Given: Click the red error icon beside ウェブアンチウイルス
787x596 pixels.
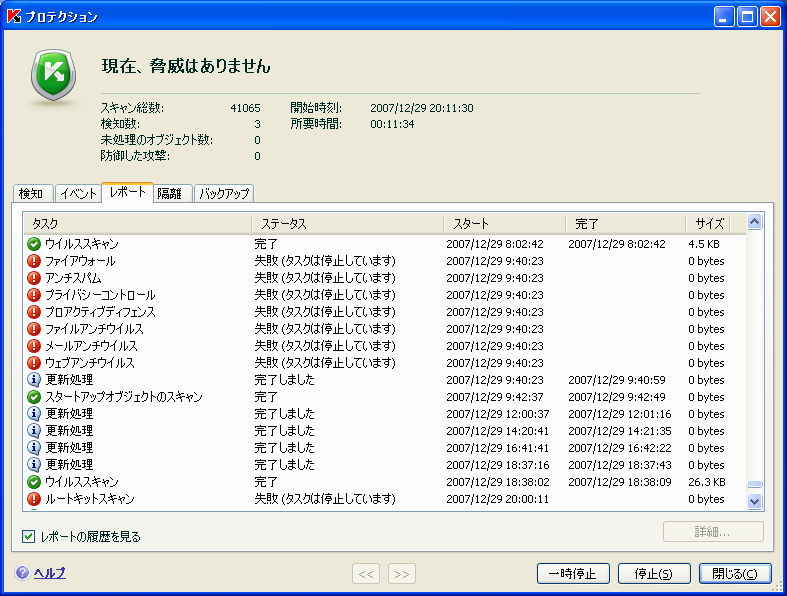Looking at the screenshot, I should pos(34,363).
